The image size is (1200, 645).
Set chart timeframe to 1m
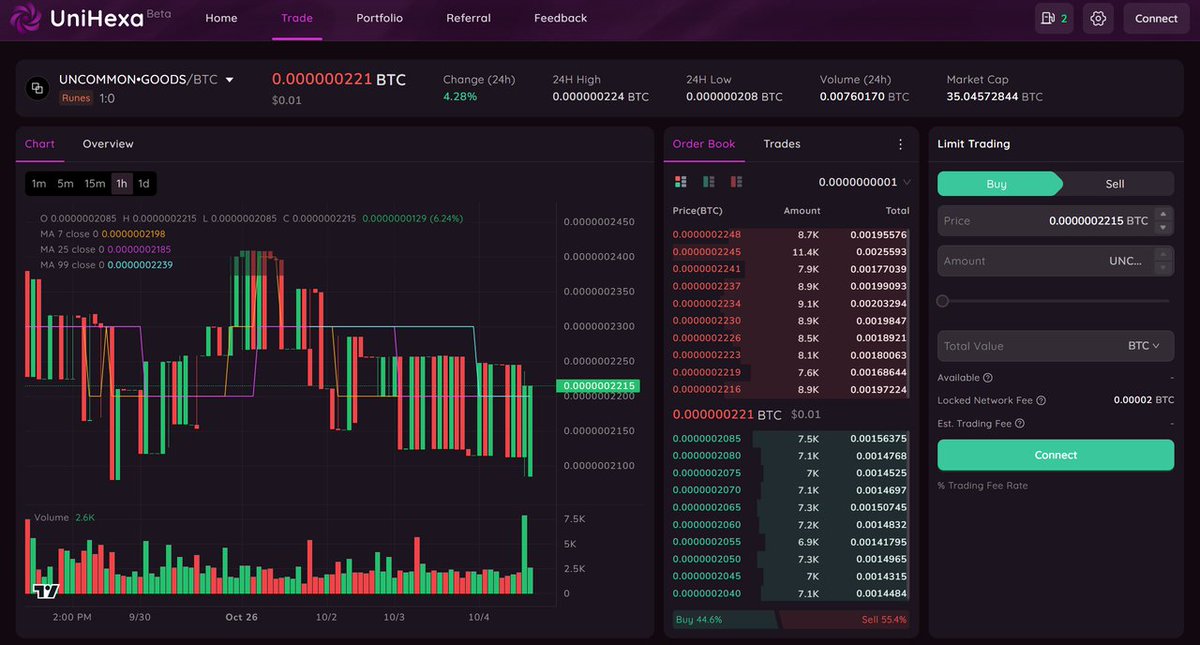click(38, 184)
